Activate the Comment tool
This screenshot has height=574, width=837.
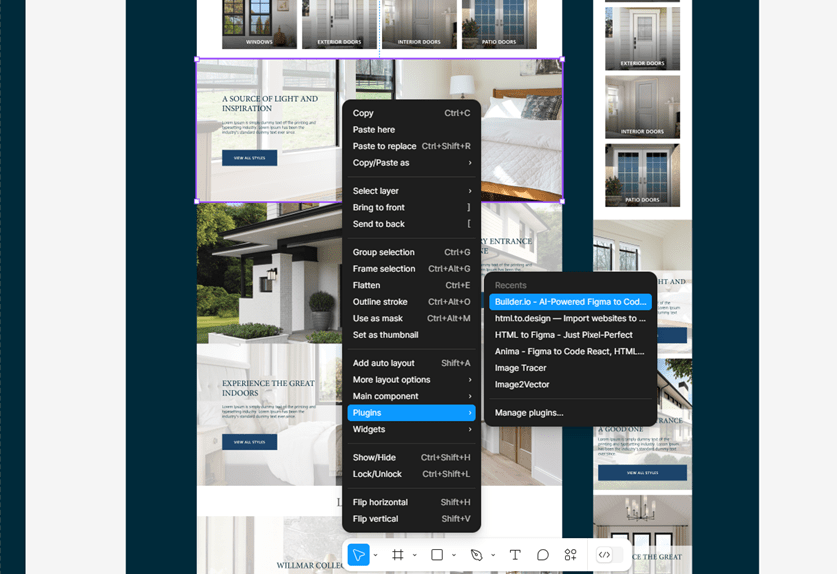(x=543, y=555)
